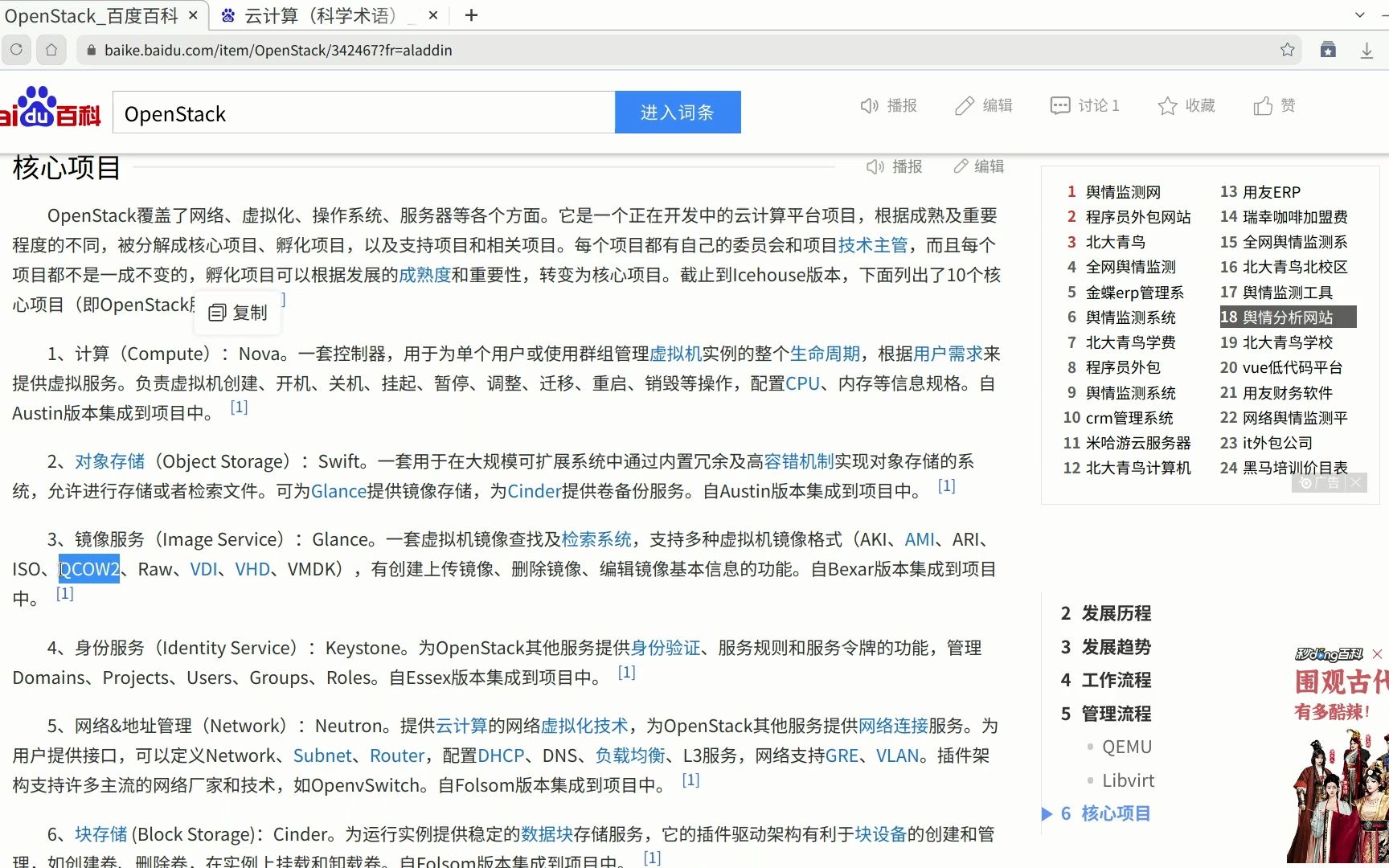Viewport: 1389px width, 868px height.
Task: Open ad link 用友ERP
Action: click(1271, 192)
